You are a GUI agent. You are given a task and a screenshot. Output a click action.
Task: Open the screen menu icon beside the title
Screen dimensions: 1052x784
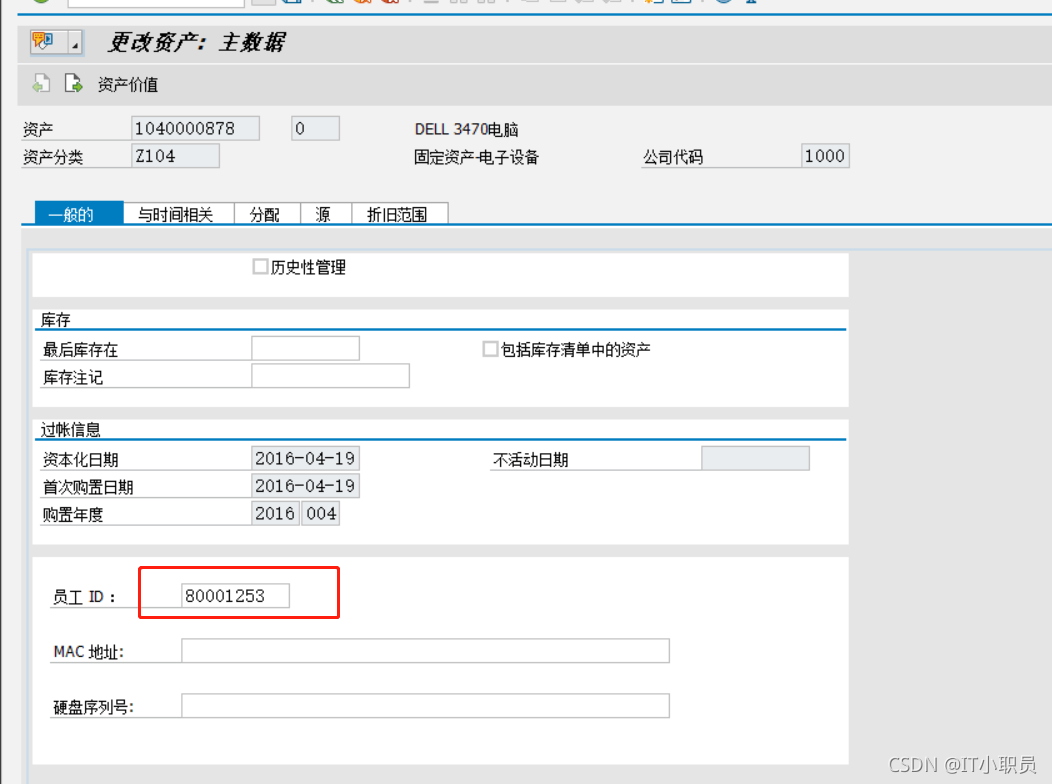43,42
